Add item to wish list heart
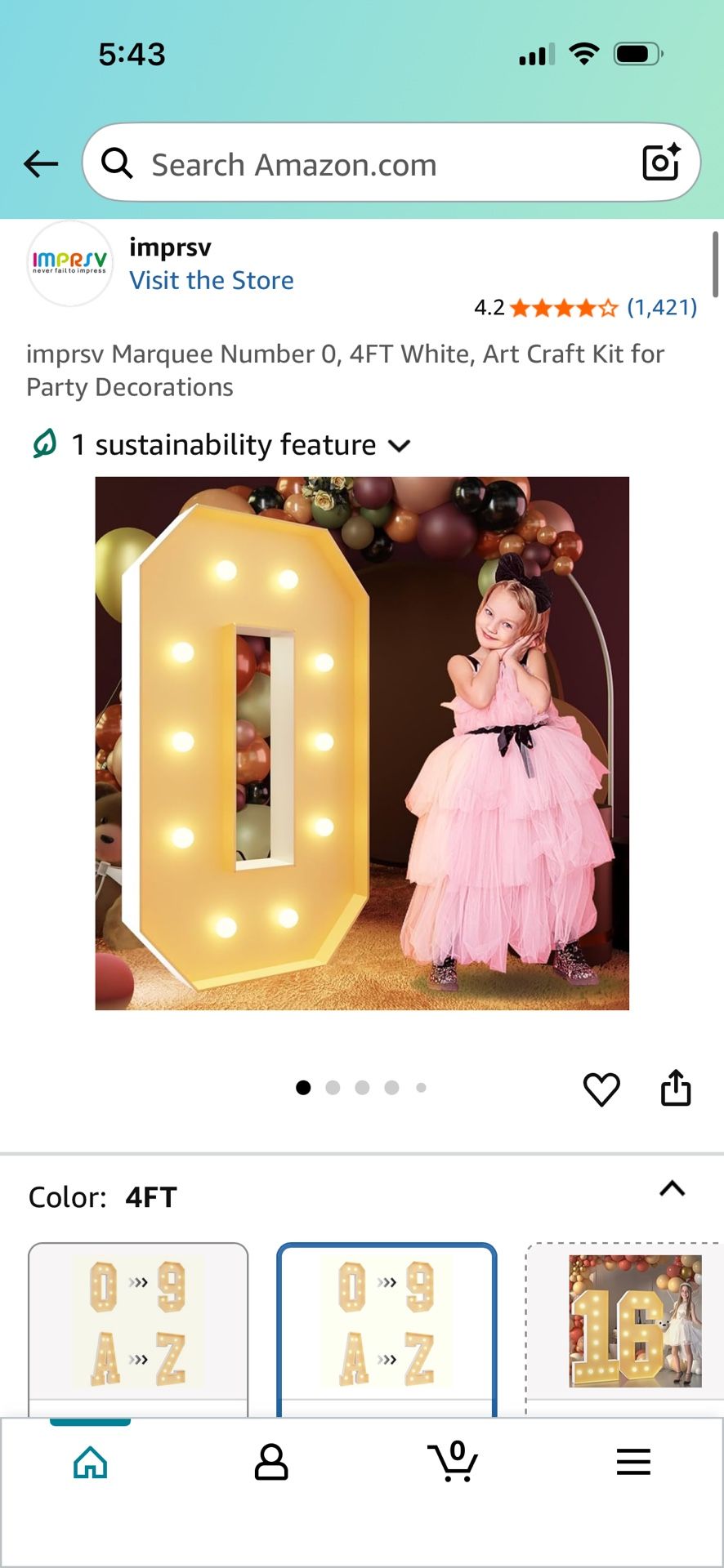Viewport: 724px width, 1568px height. pyautogui.click(x=601, y=1089)
